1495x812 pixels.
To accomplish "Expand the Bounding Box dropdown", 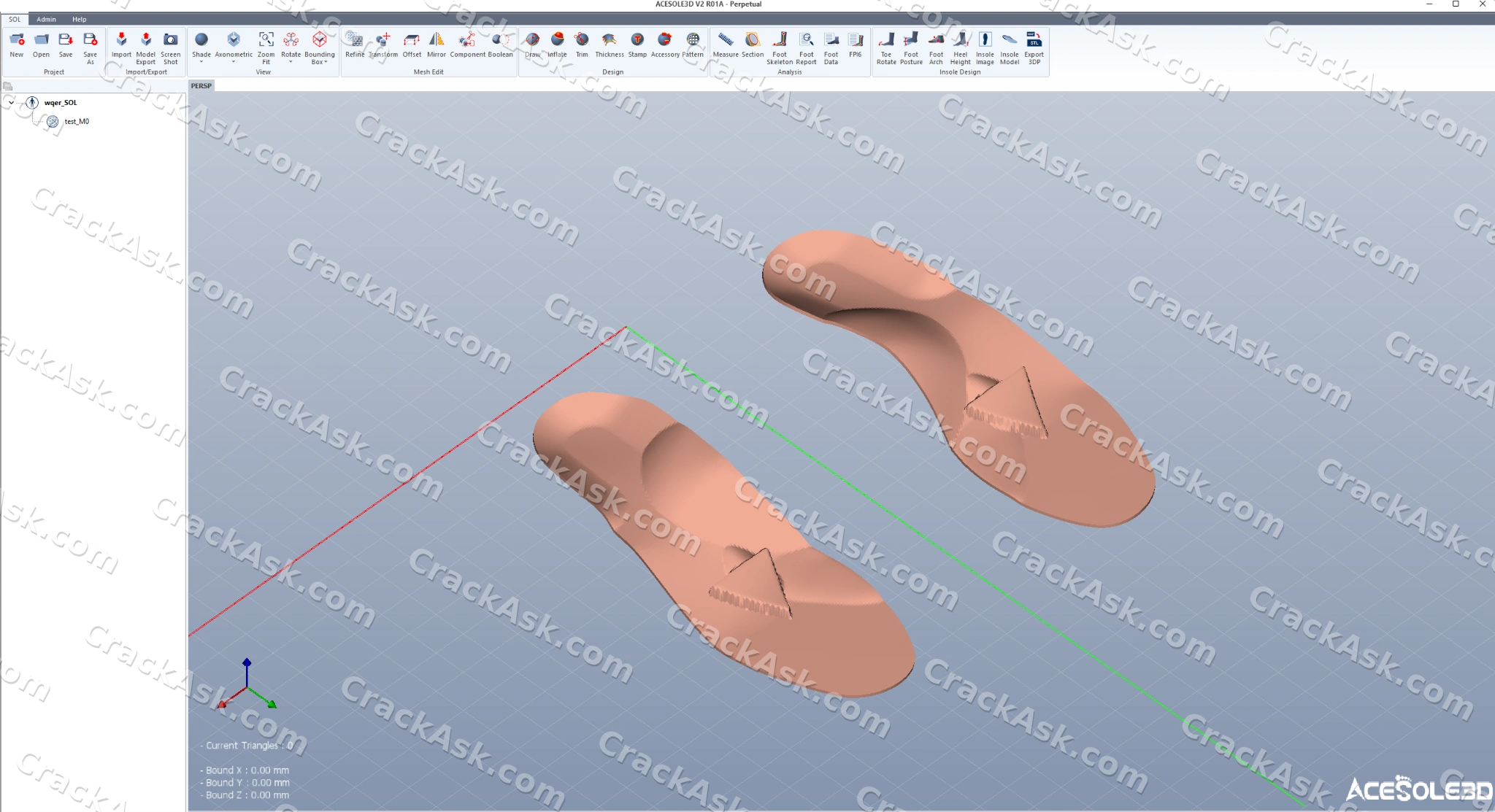I will click(326, 62).
